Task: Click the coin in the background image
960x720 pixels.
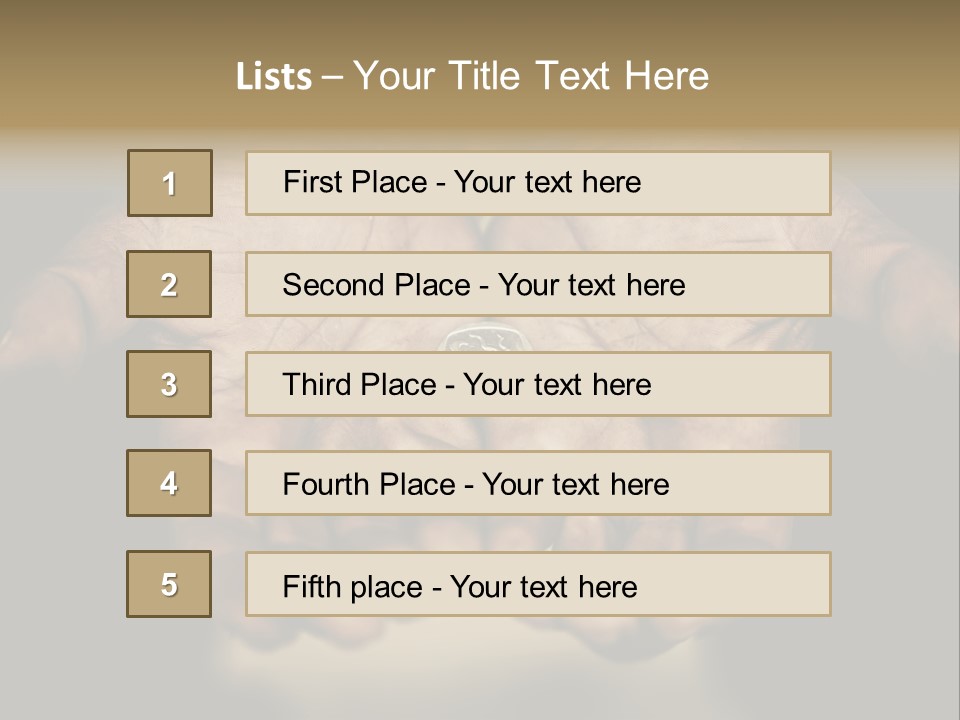Action: tap(479, 339)
